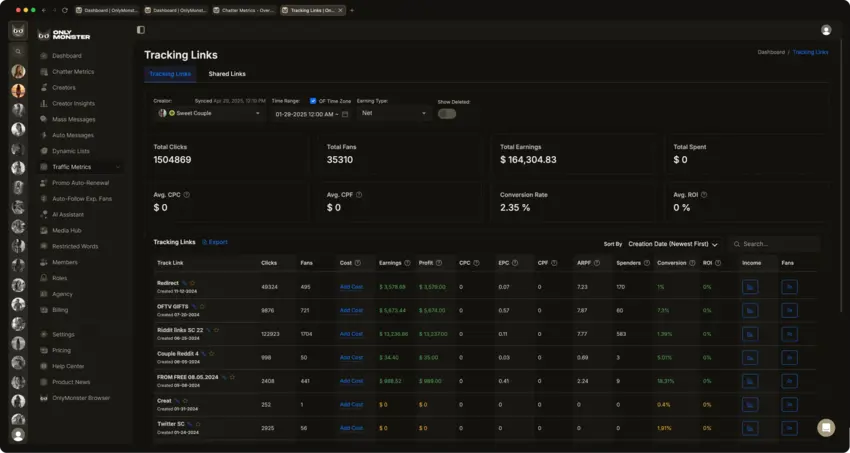The width and height of the screenshot is (850, 453).
Task: Expand Traffic Metrics in sidebar
Action: 80,167
